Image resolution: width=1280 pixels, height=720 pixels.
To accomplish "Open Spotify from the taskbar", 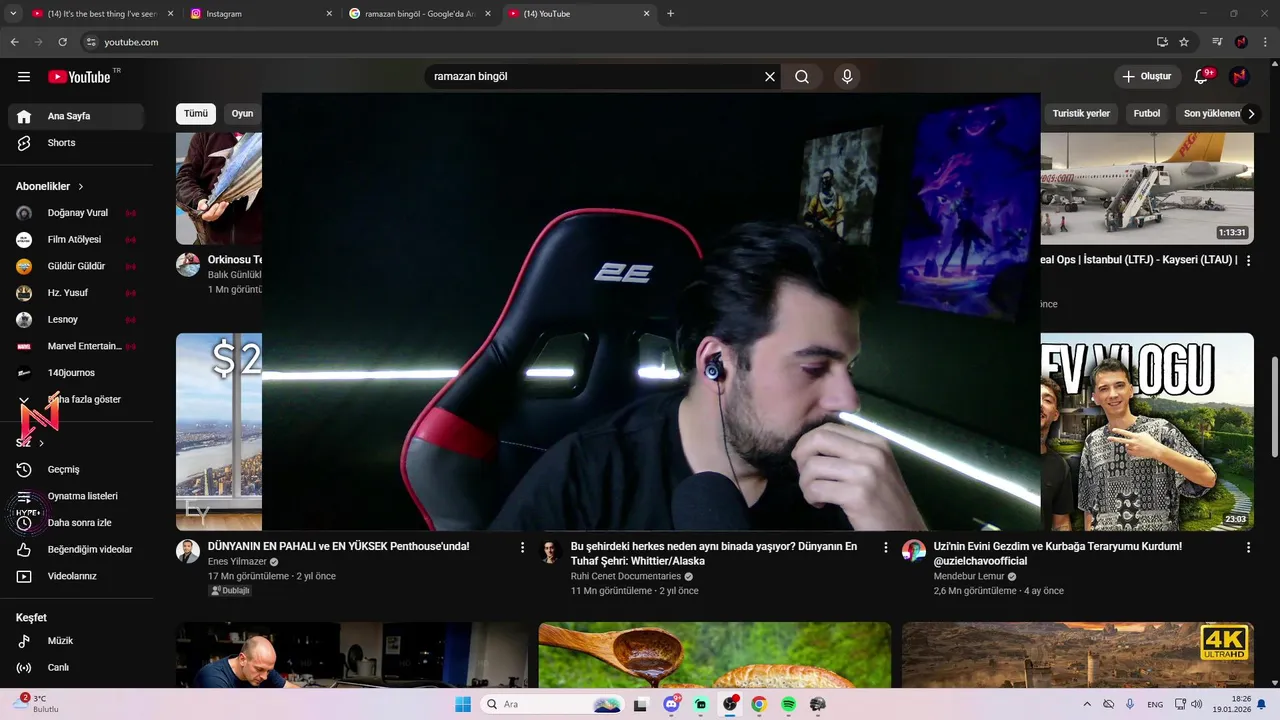I will tap(788, 704).
